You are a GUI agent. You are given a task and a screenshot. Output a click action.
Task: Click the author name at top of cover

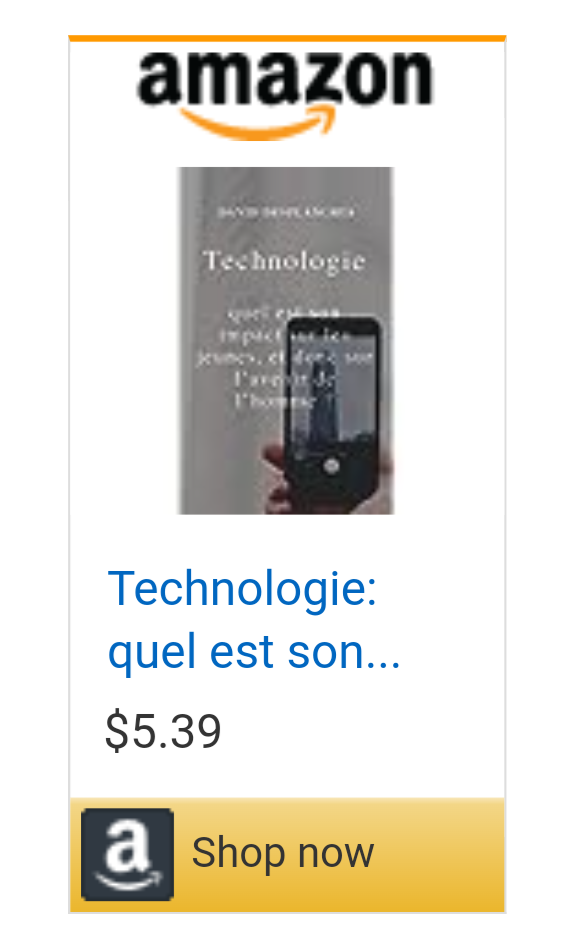click(286, 212)
